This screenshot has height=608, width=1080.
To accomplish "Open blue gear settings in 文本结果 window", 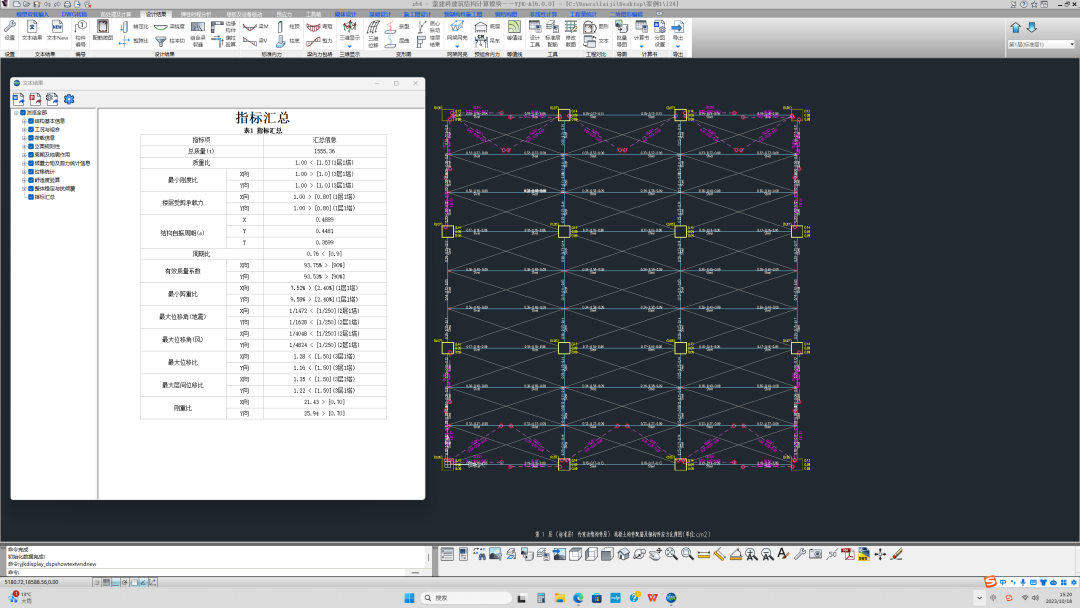I will click(69, 99).
